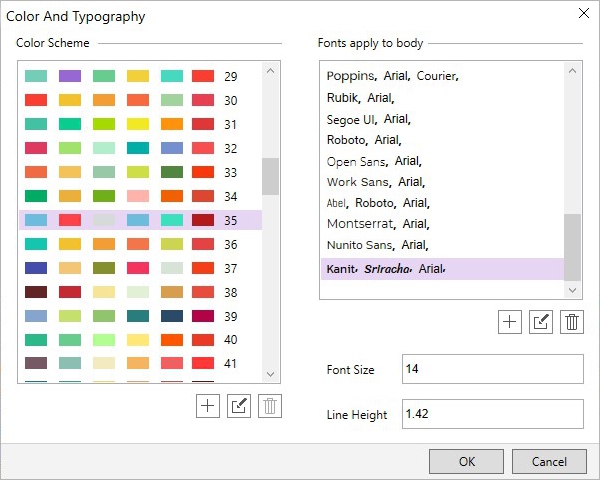Choose color scheme row 38
This screenshot has height=480, width=600.
pyautogui.click(x=140, y=292)
